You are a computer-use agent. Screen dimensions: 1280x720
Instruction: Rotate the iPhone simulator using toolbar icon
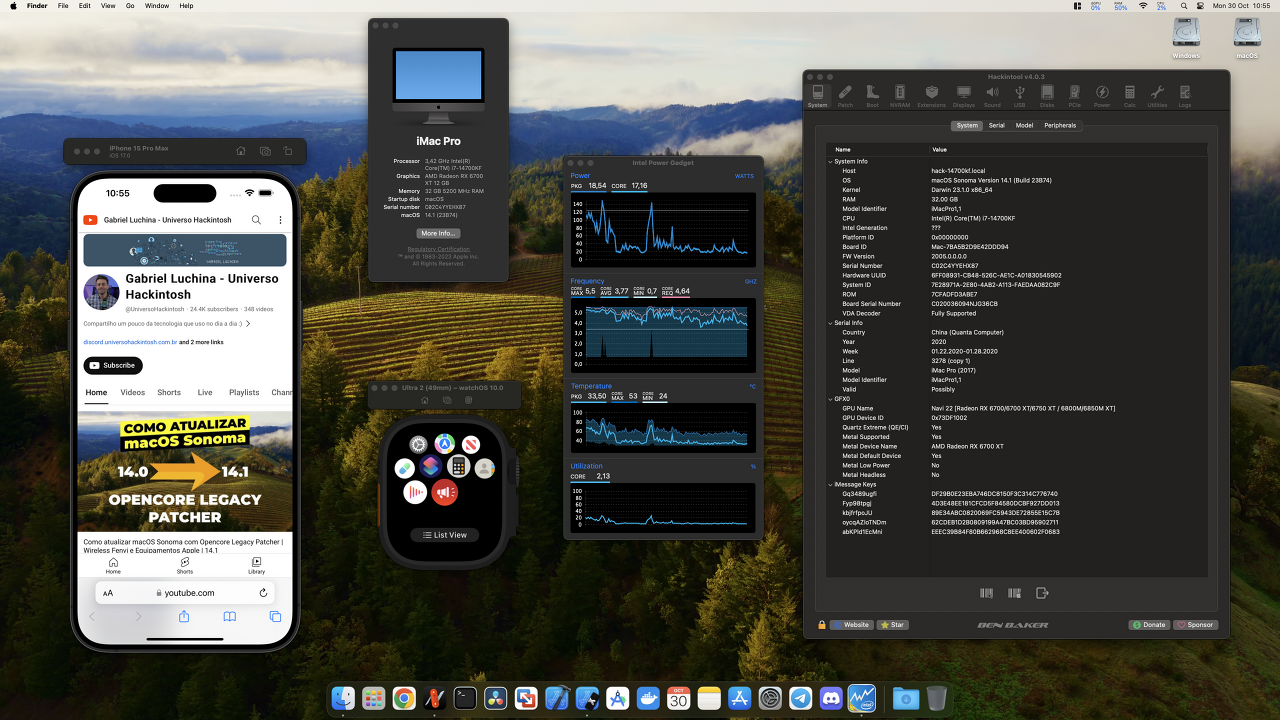pos(288,151)
